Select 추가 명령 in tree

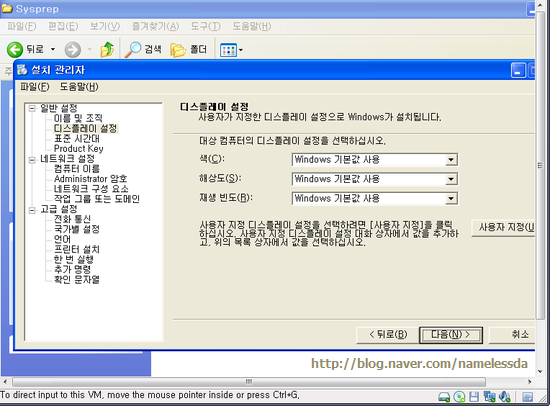point(72,269)
